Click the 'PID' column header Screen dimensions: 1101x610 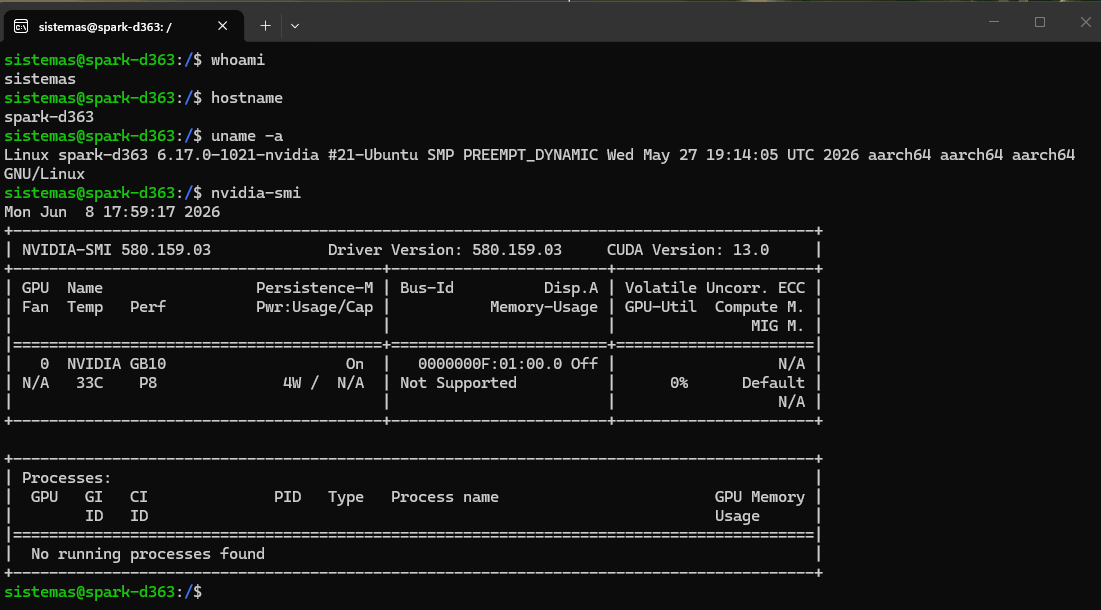[x=287, y=497]
